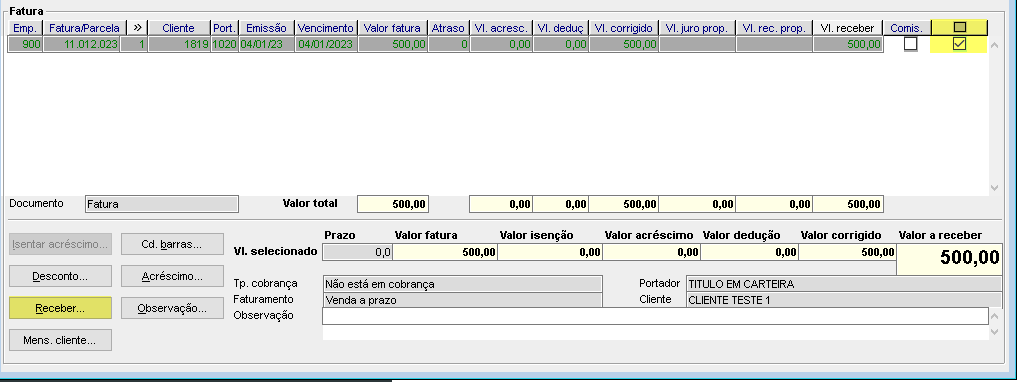This screenshot has width=1017, height=382.
Task: Click the Vl. corrigido column header
Action: point(624,28)
